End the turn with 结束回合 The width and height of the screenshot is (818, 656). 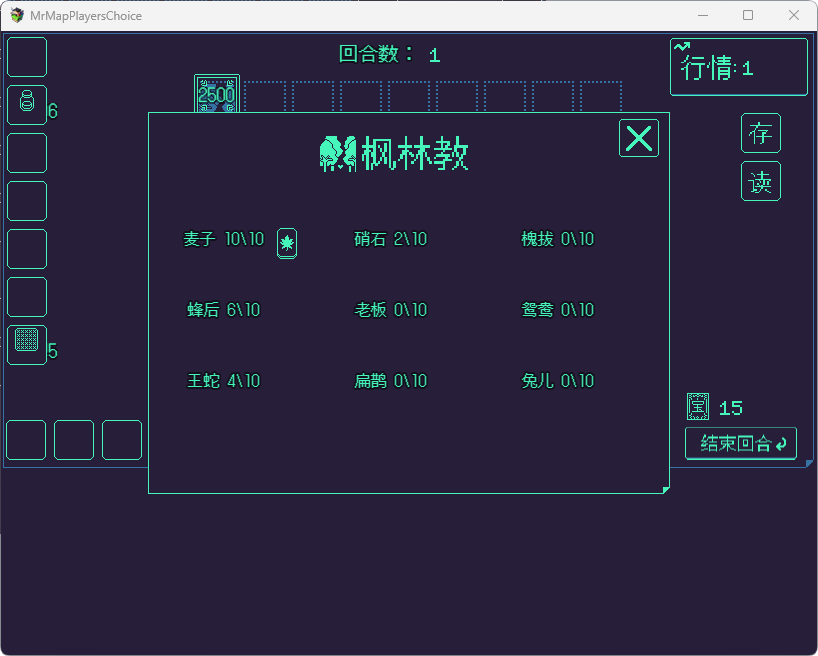(741, 444)
